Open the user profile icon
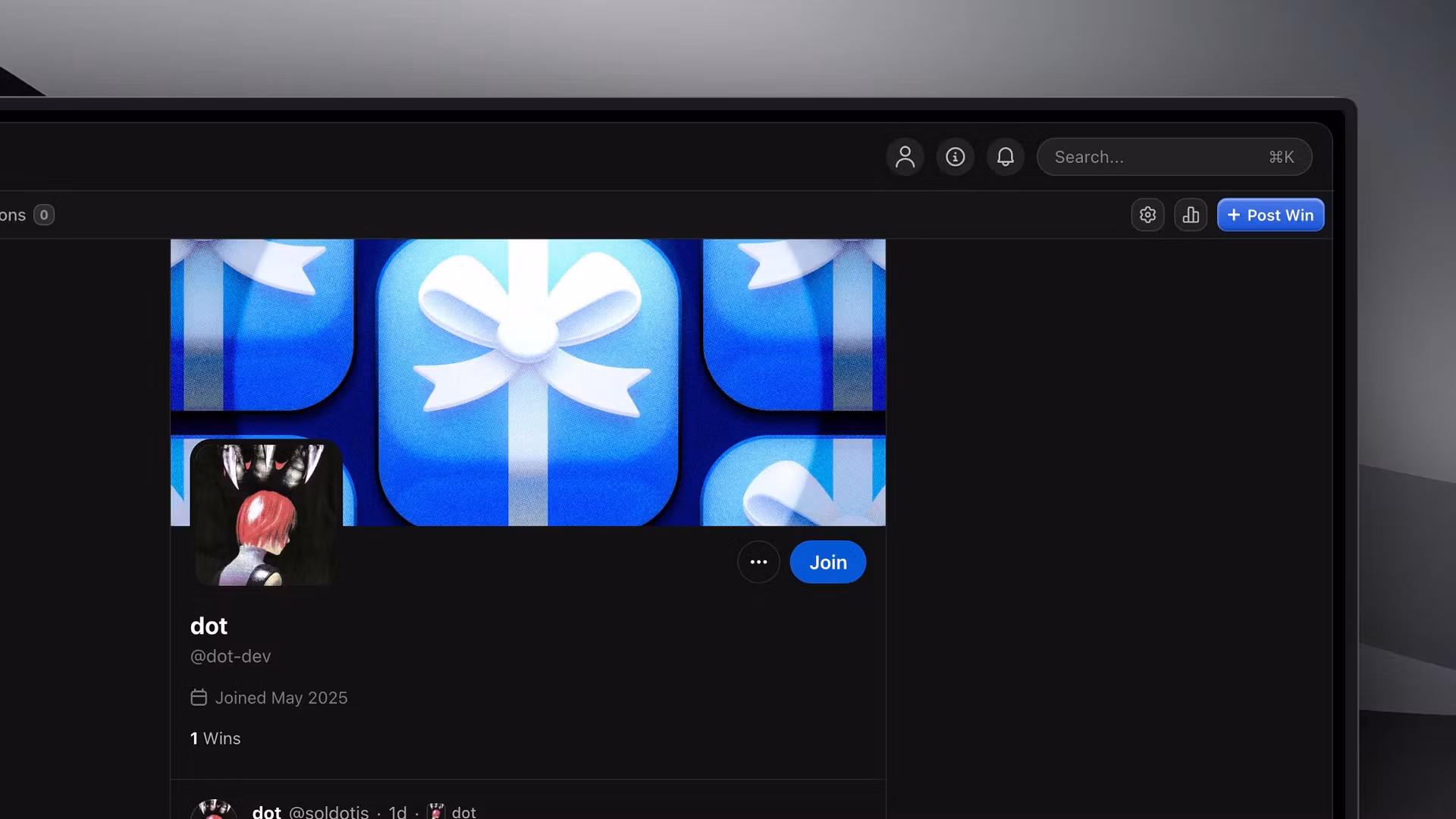Viewport: 1456px width, 819px height. (905, 157)
